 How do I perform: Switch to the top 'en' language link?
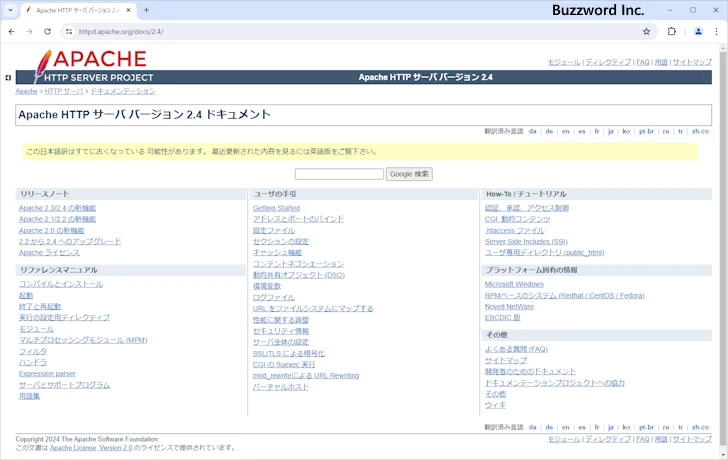pos(565,131)
